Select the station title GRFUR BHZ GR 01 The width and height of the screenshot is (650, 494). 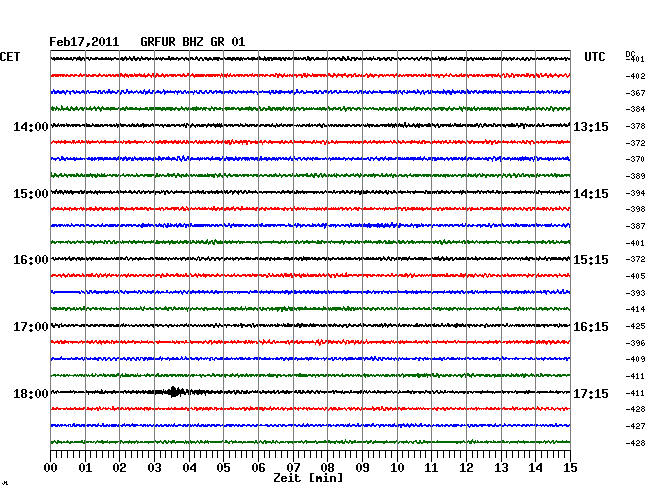click(x=193, y=42)
